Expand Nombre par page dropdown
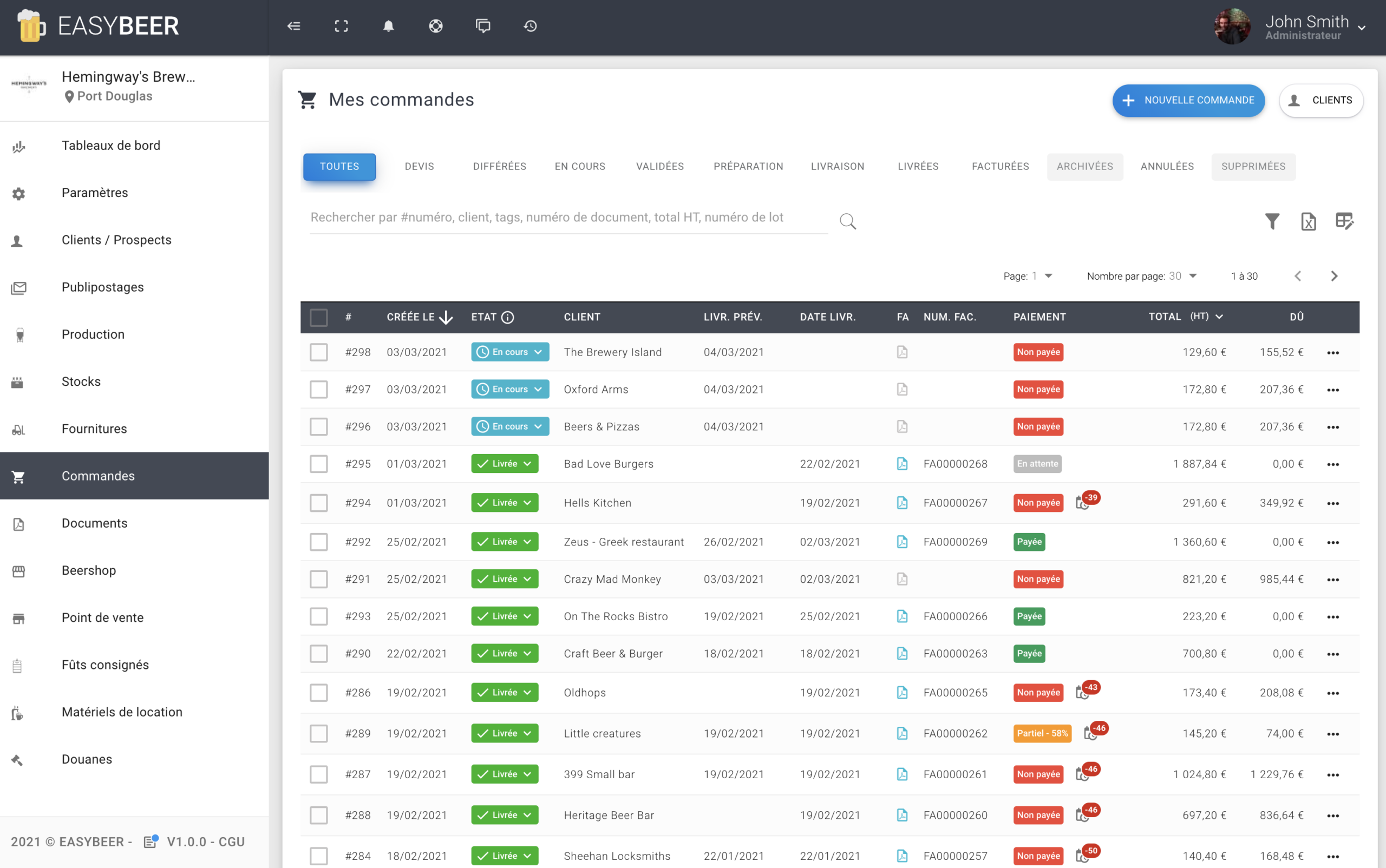Screen dimensions: 1386x868 coord(1192,276)
